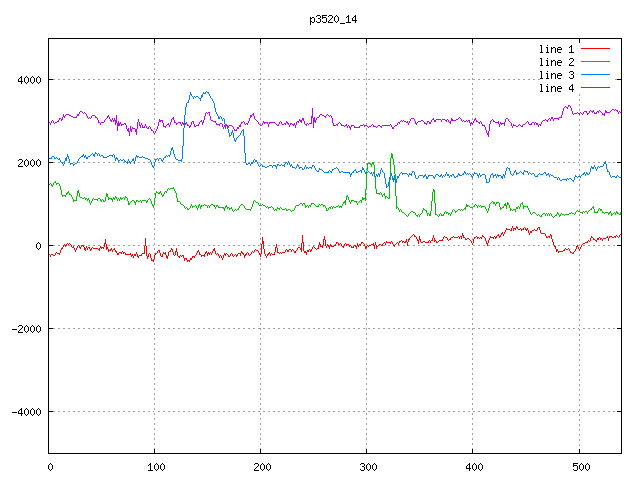Click the green line's tallest spike
Image resolution: width=640 pixels, height=480 pixels.
point(391,154)
